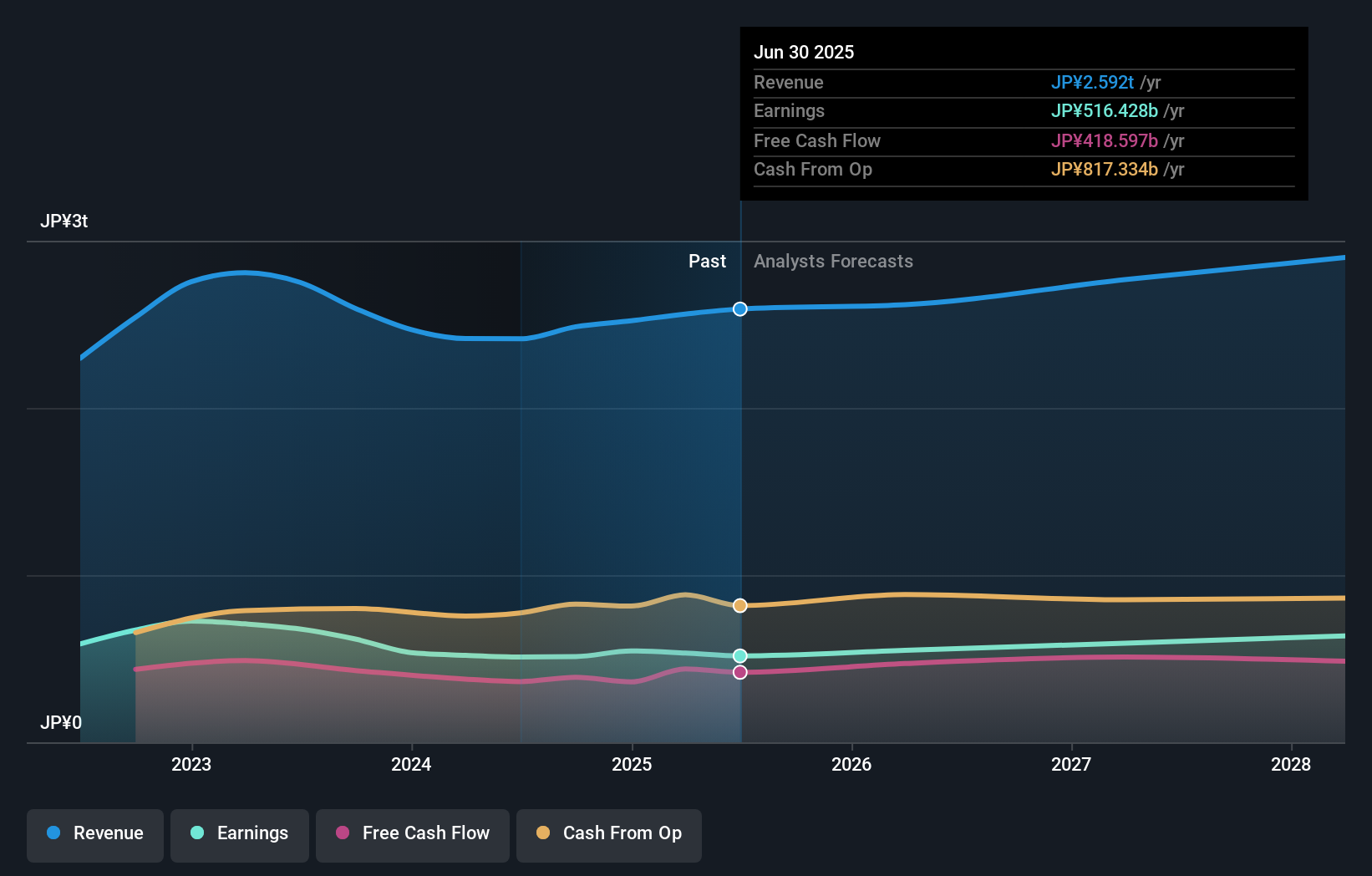Click the blue Revenue legend dot
1372x876 pixels.
[x=53, y=833]
